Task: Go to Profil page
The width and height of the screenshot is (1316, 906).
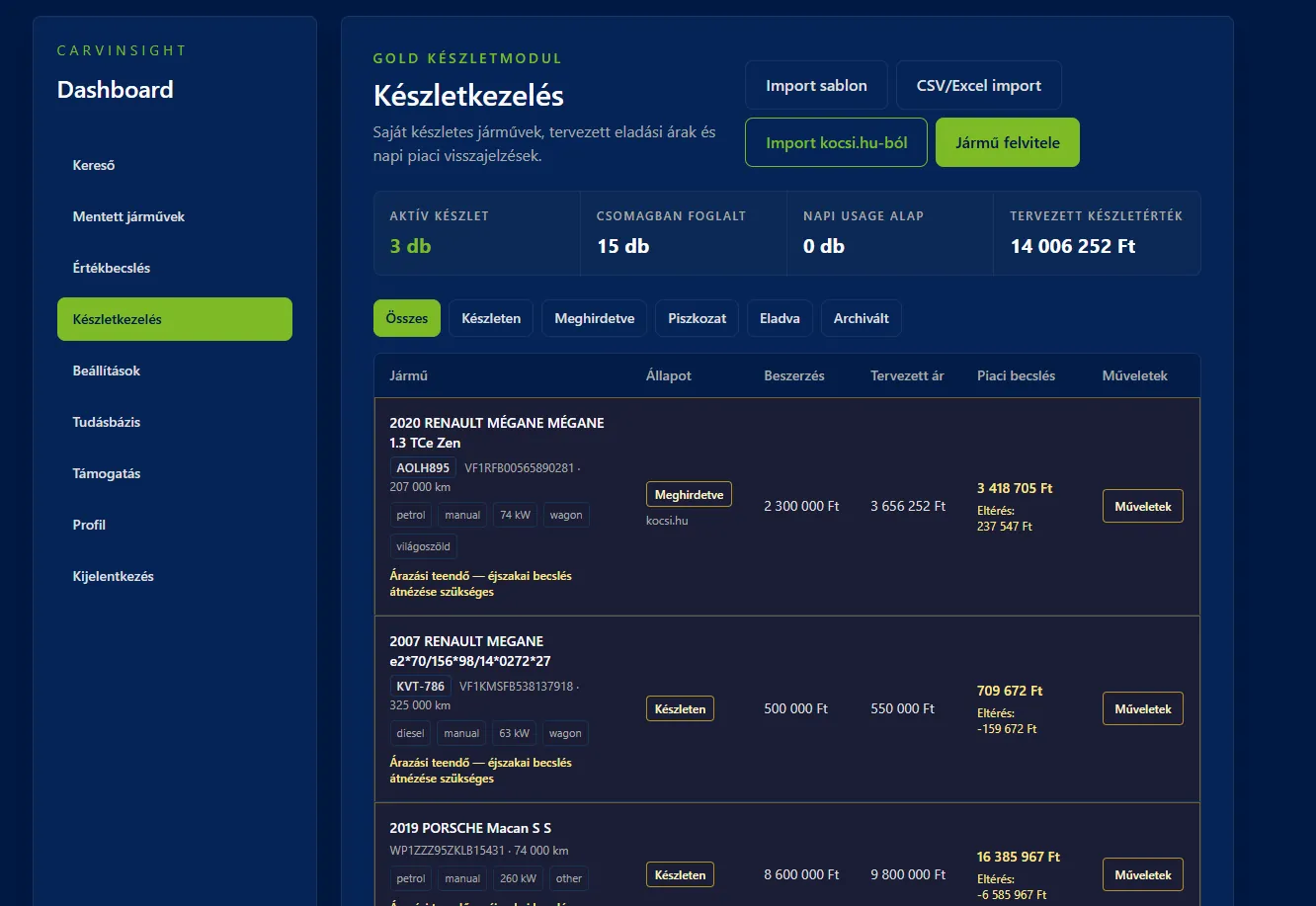Action: point(175,525)
